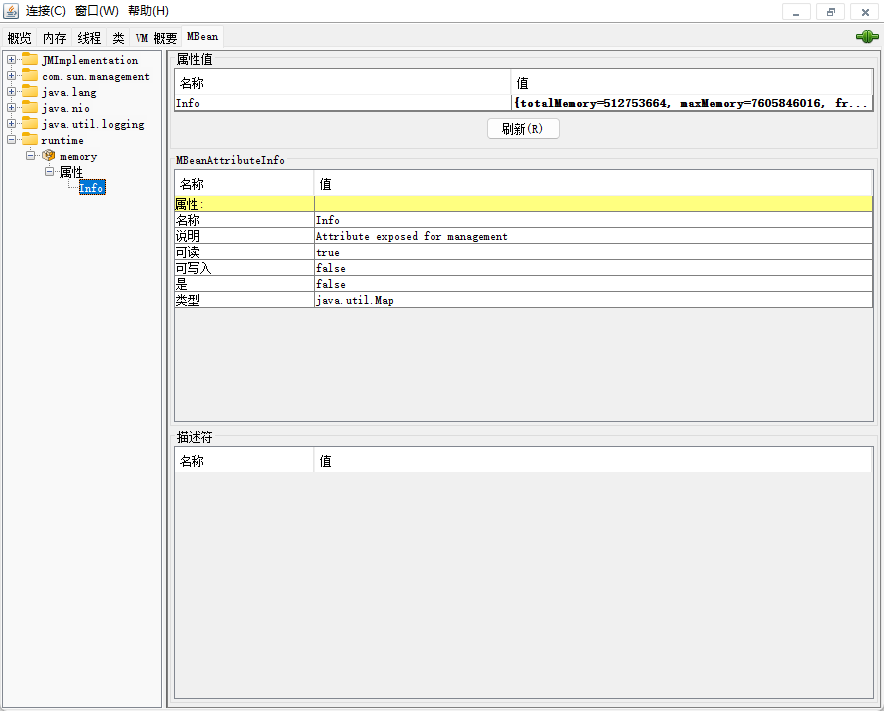Click the 名称 column header in 属性值
The width and height of the screenshot is (884, 711).
pyautogui.click(x=343, y=82)
